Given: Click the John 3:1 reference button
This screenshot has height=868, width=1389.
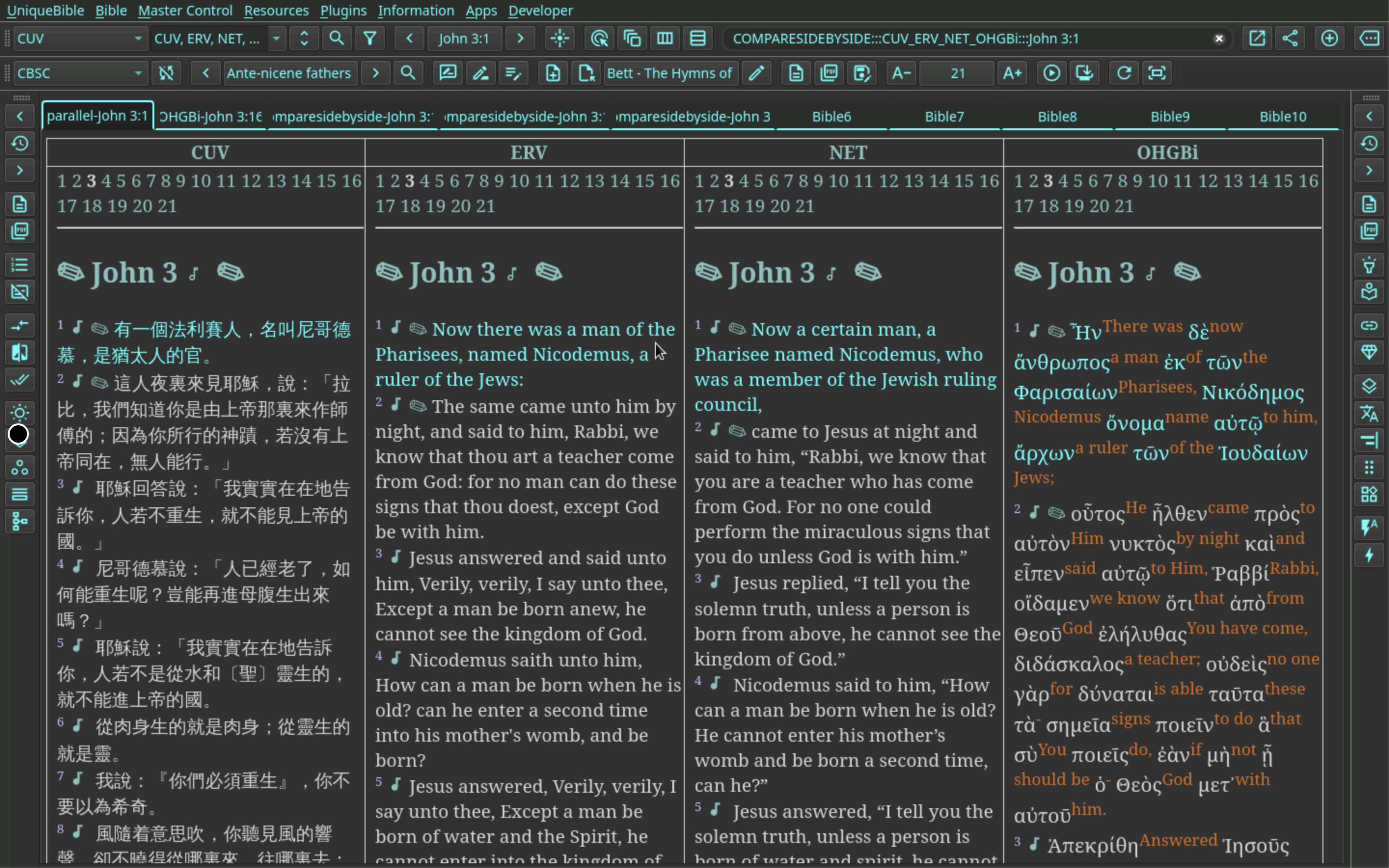Looking at the screenshot, I should coord(464,39).
